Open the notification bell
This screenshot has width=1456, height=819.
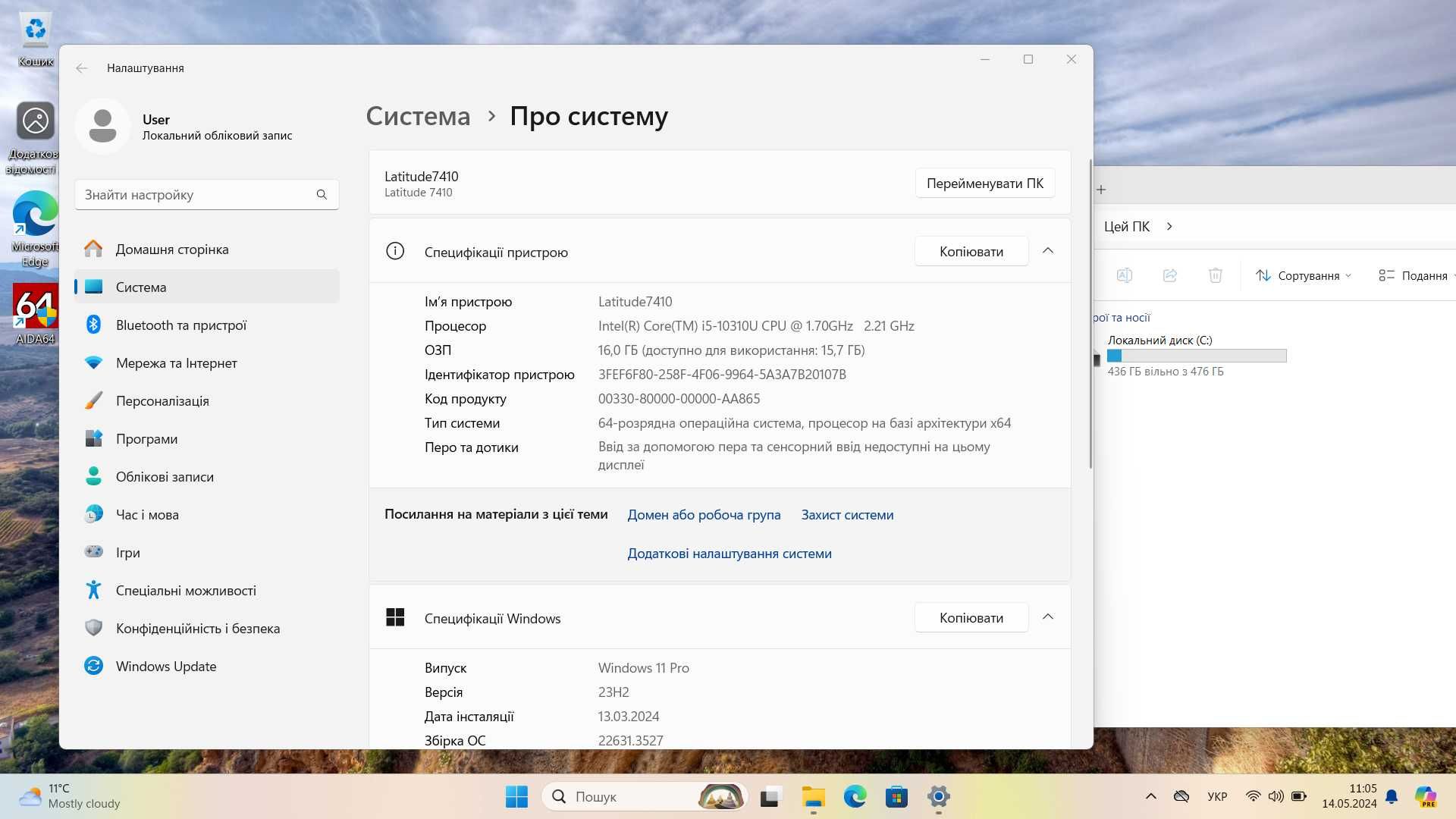pyautogui.click(x=1392, y=796)
